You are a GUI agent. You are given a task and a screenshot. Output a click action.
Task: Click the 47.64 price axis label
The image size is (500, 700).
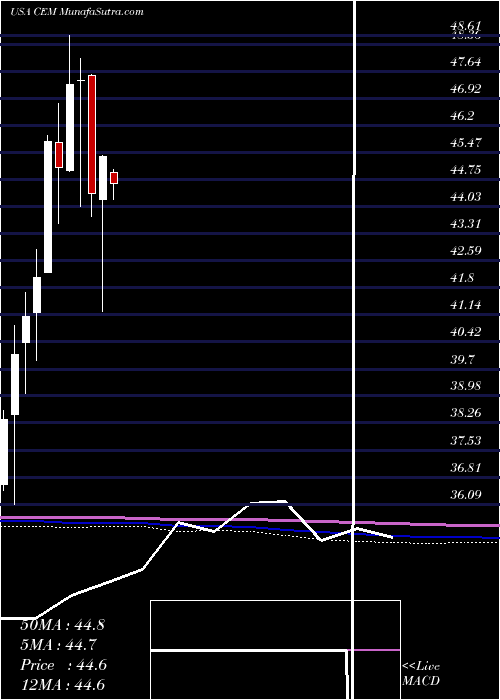465,61
